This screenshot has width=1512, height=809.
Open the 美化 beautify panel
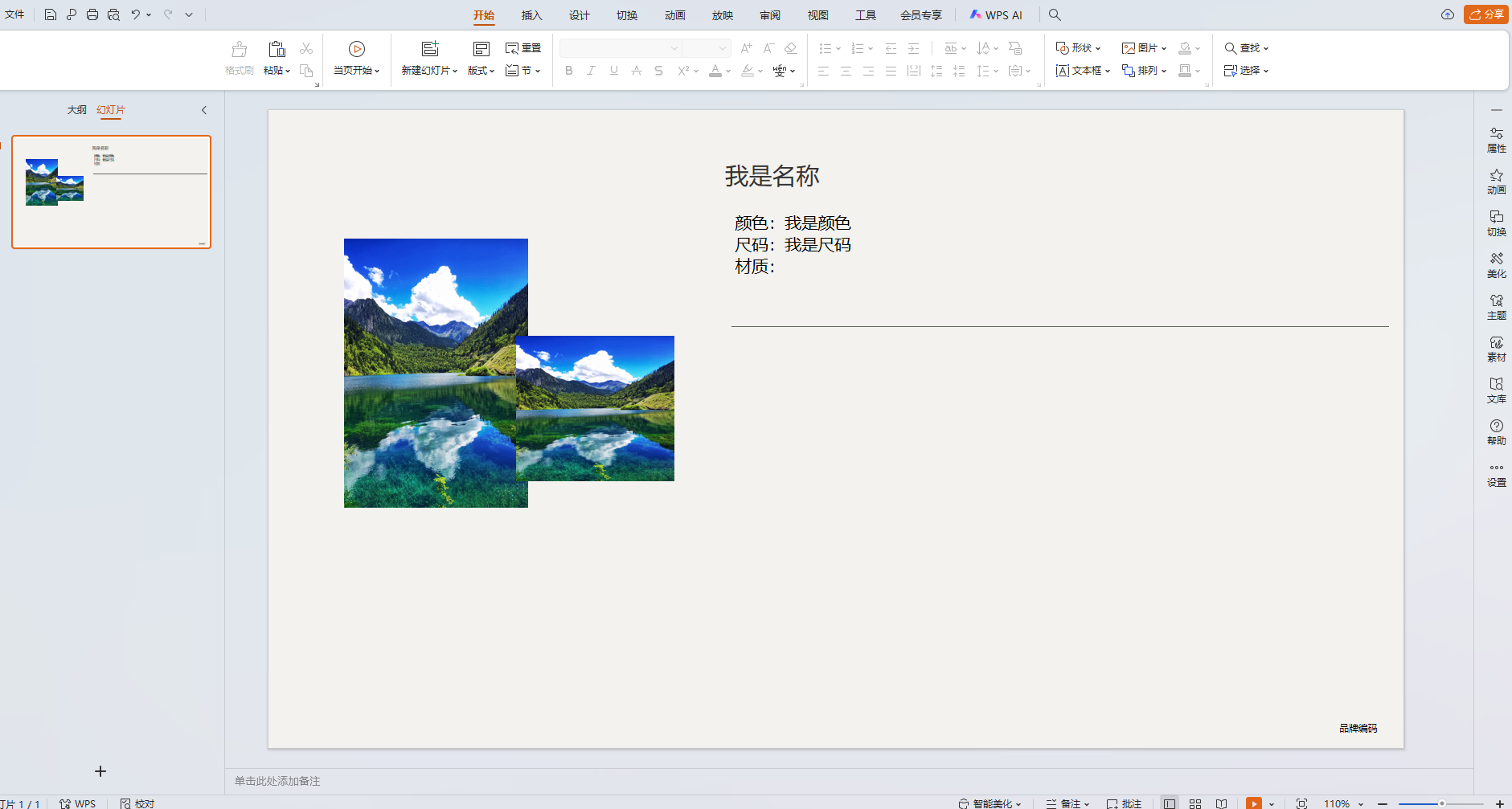1497,265
